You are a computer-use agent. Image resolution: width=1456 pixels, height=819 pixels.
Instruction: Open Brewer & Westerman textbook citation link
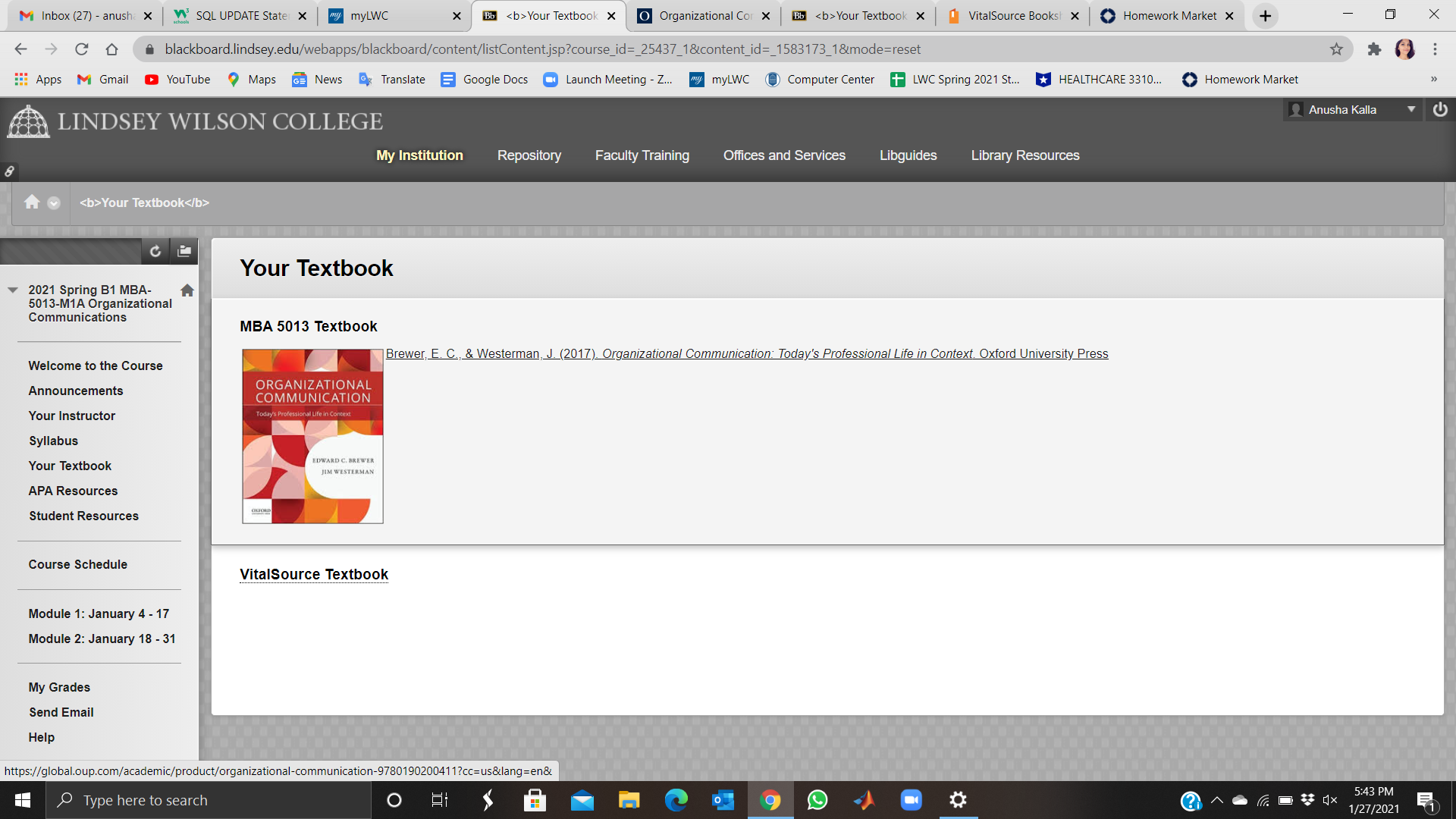pos(747,353)
